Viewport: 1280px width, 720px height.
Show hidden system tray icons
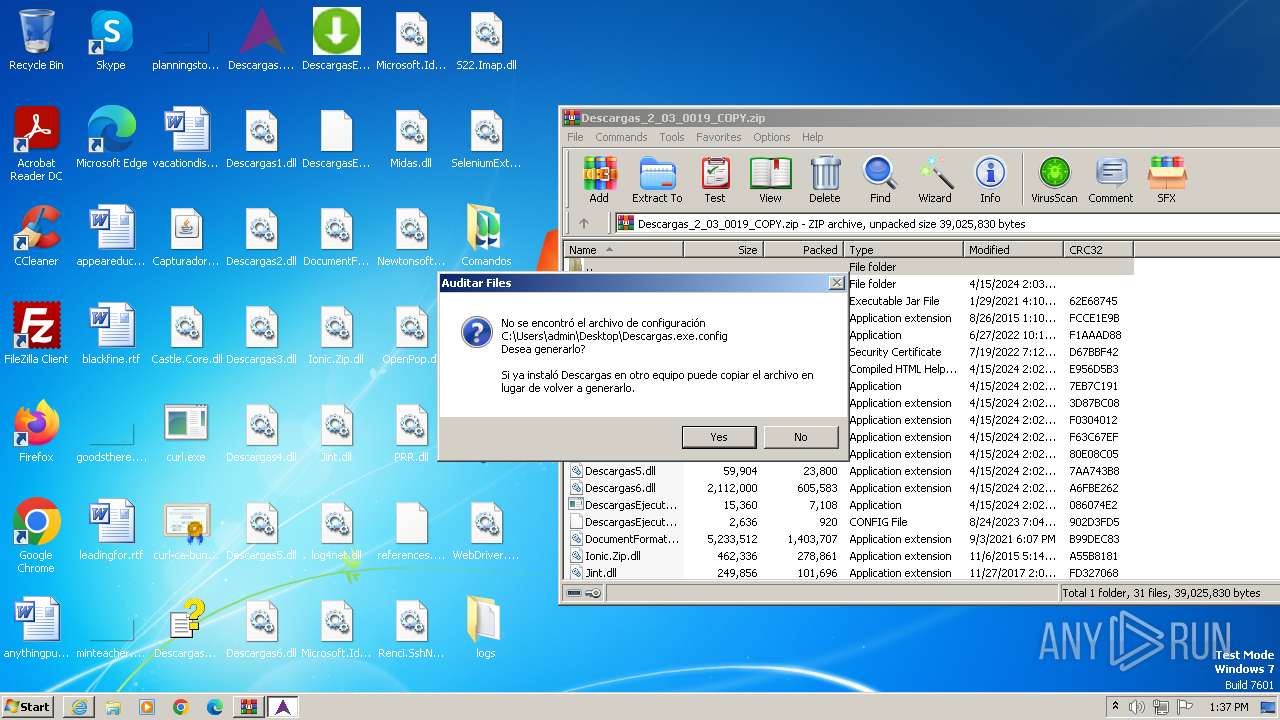(x=1115, y=707)
